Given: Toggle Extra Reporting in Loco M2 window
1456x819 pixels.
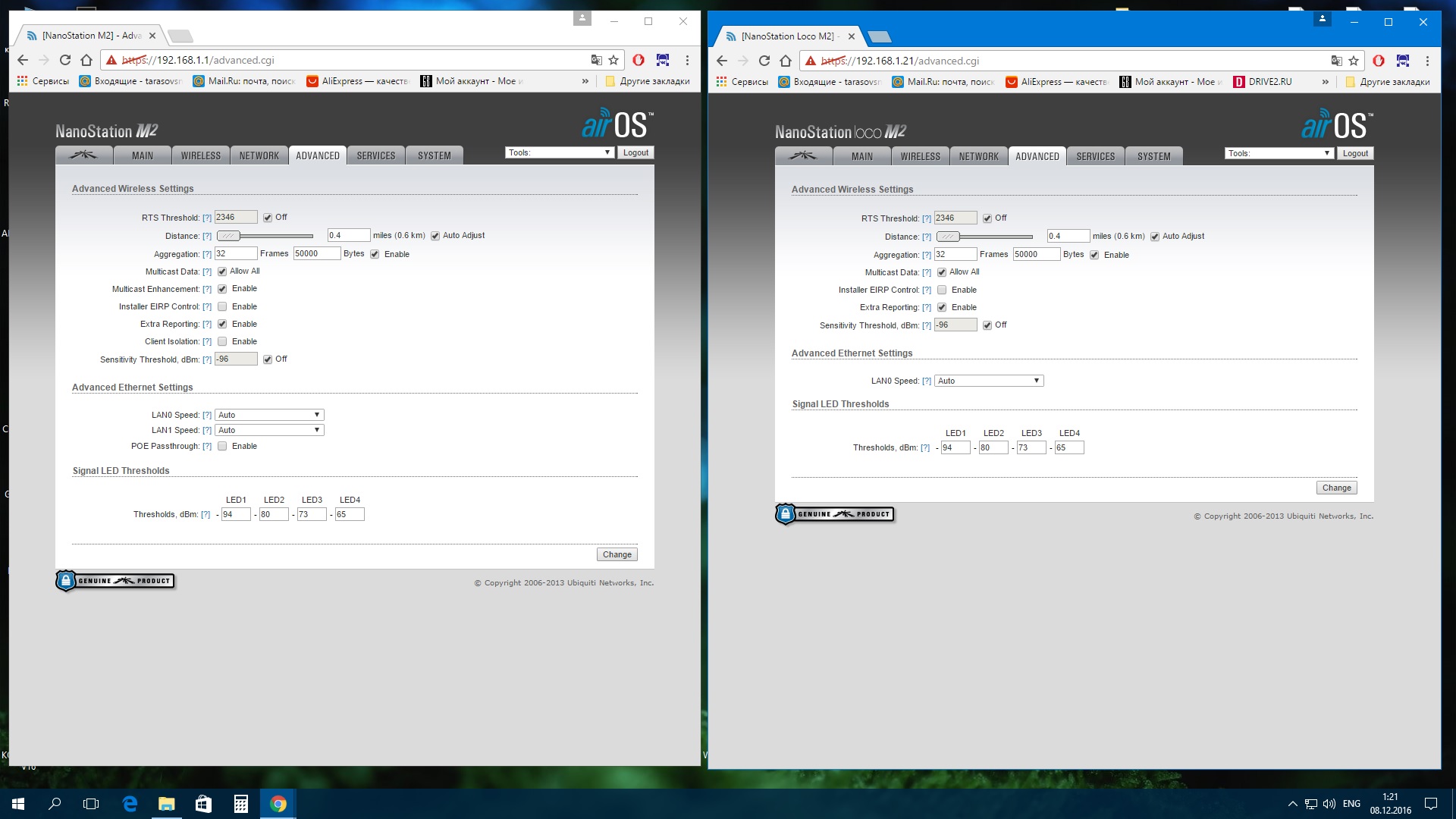Looking at the screenshot, I should [x=942, y=307].
